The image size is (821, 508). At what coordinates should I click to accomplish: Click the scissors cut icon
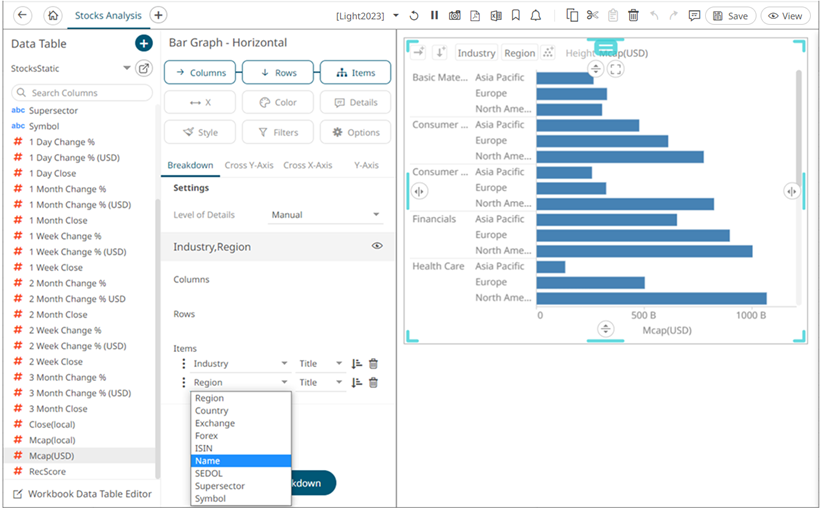tap(592, 16)
